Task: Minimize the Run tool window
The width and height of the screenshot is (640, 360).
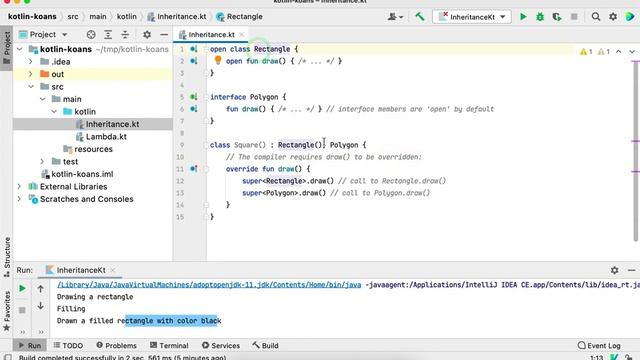Action: click(x=631, y=270)
